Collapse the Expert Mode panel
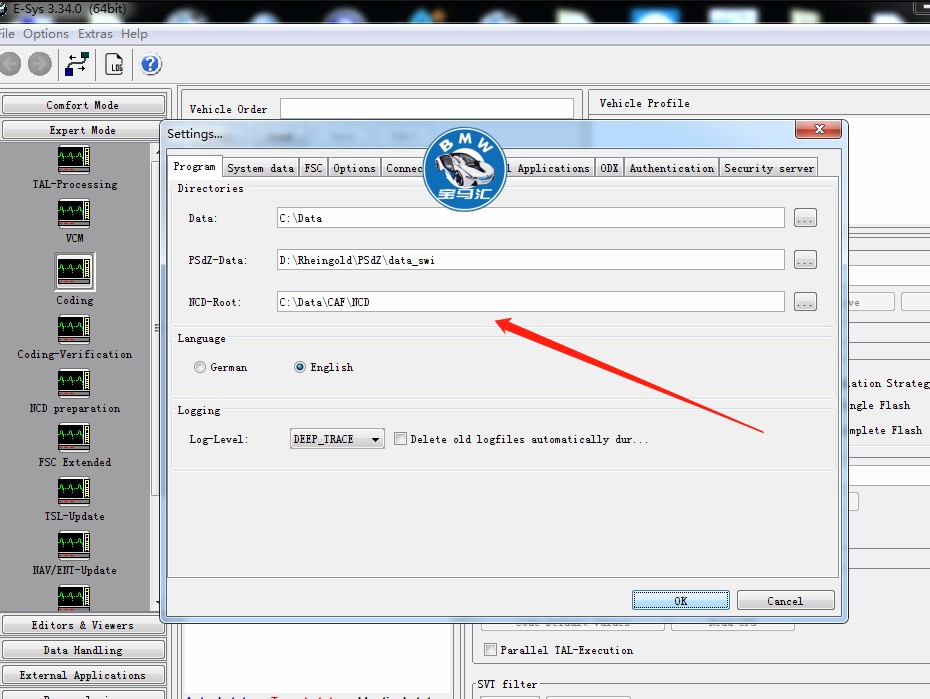 click(x=83, y=130)
